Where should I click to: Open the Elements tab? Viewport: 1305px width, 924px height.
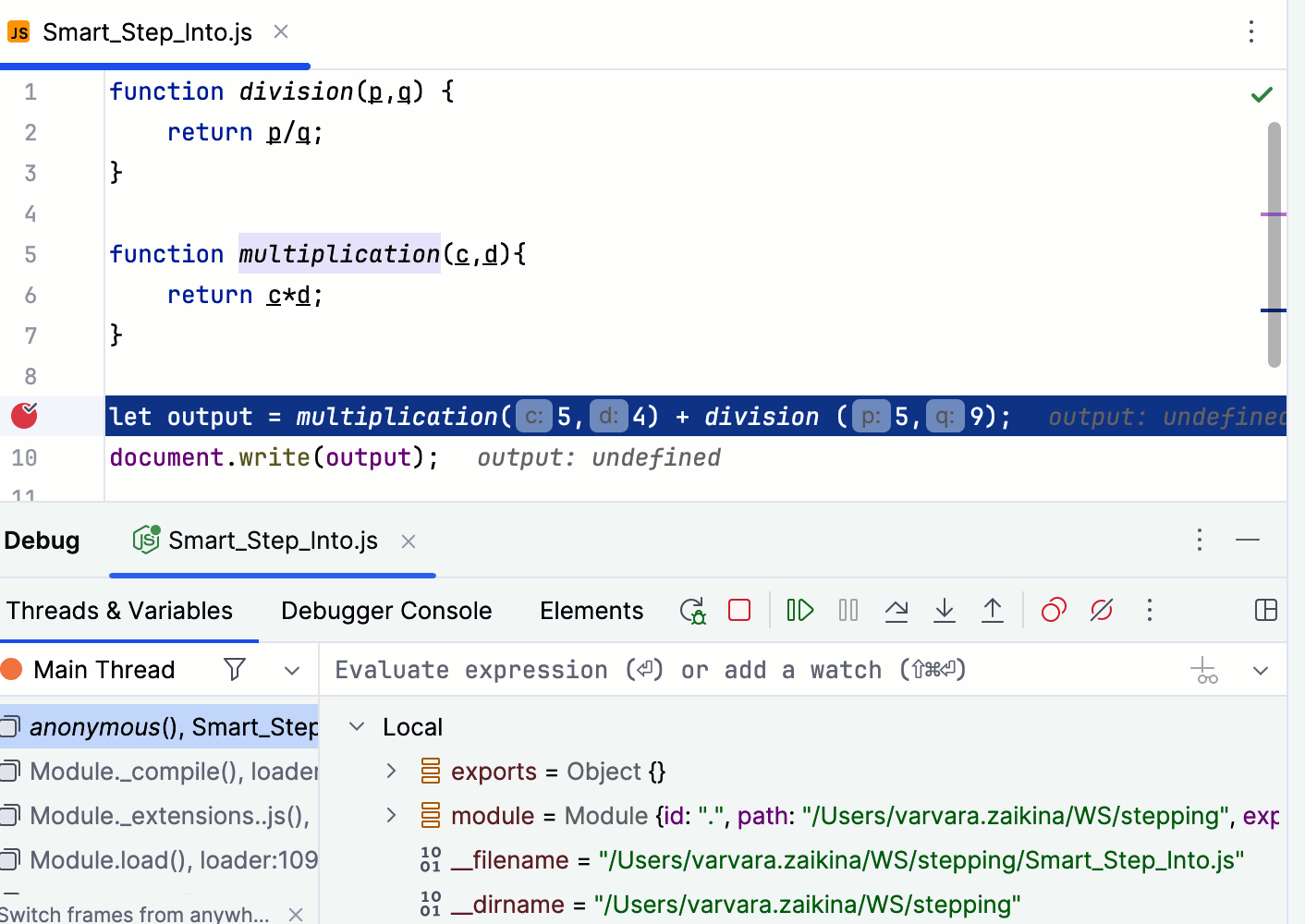coord(592,610)
